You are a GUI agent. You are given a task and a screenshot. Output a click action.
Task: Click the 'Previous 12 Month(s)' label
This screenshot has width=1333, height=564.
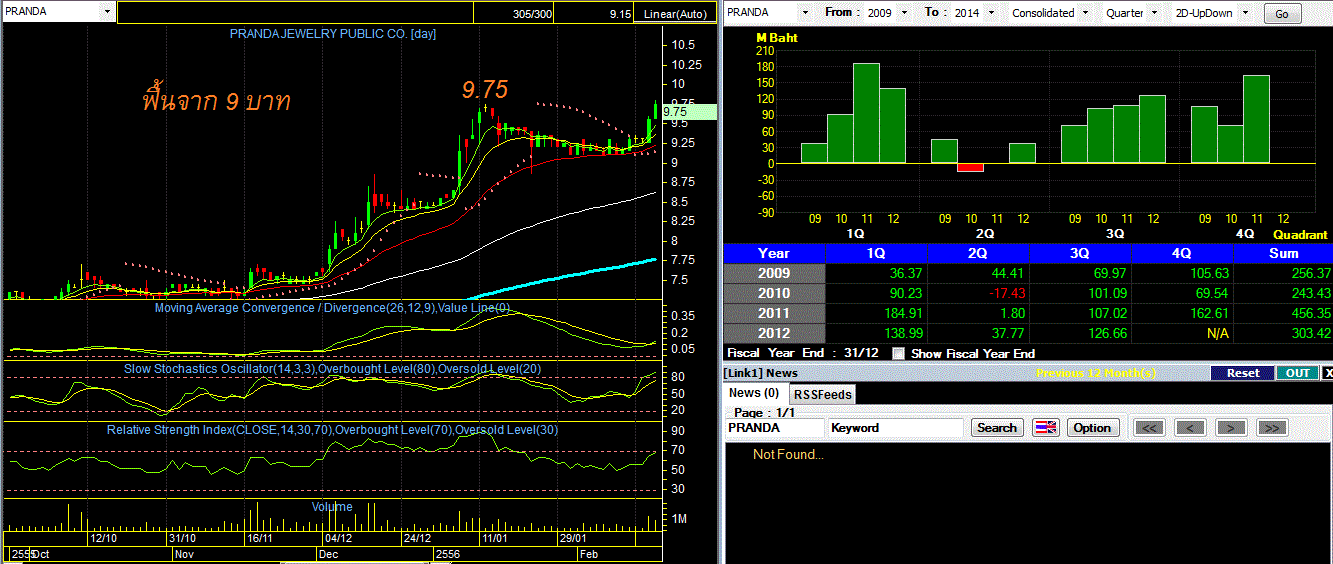pyautogui.click(x=1098, y=373)
